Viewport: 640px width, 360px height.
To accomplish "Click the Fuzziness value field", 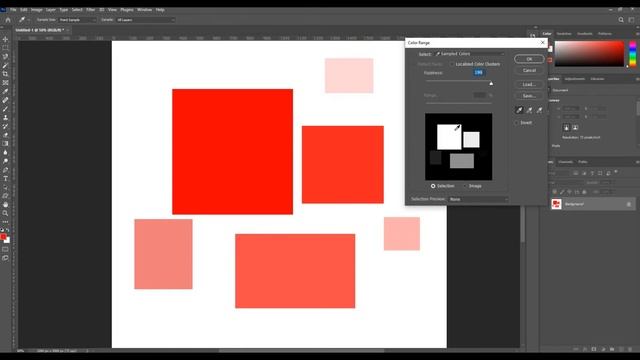I will click(x=478, y=73).
